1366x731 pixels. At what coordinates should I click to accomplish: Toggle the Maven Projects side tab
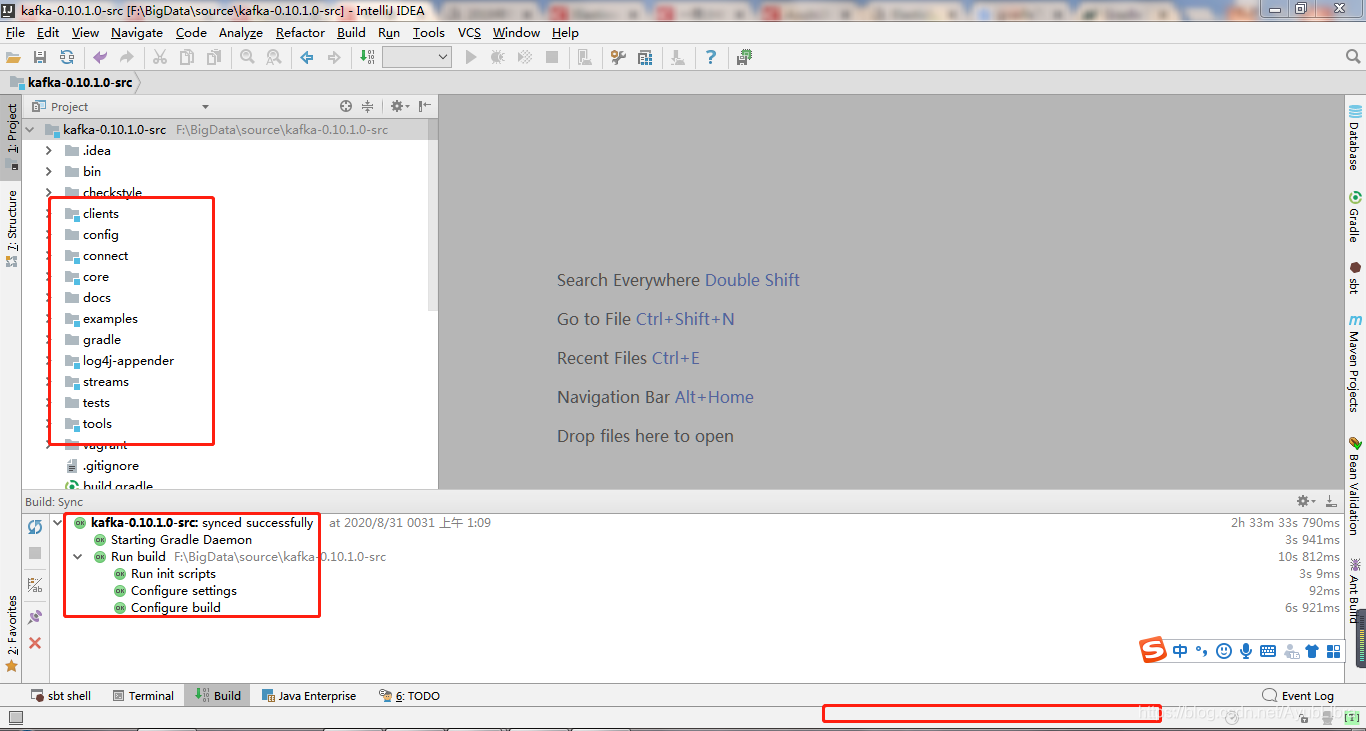pyautogui.click(x=1355, y=363)
